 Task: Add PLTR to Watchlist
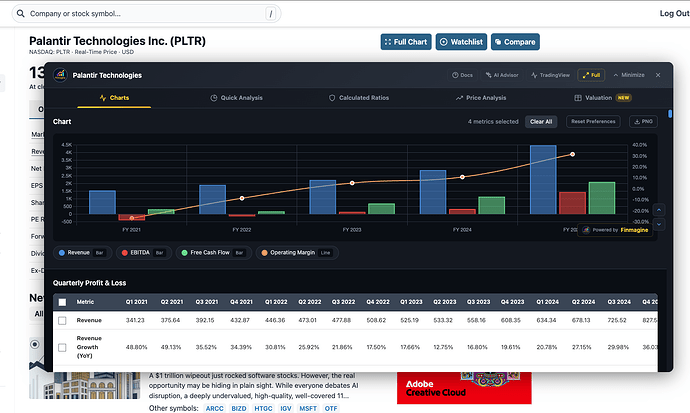pos(461,42)
